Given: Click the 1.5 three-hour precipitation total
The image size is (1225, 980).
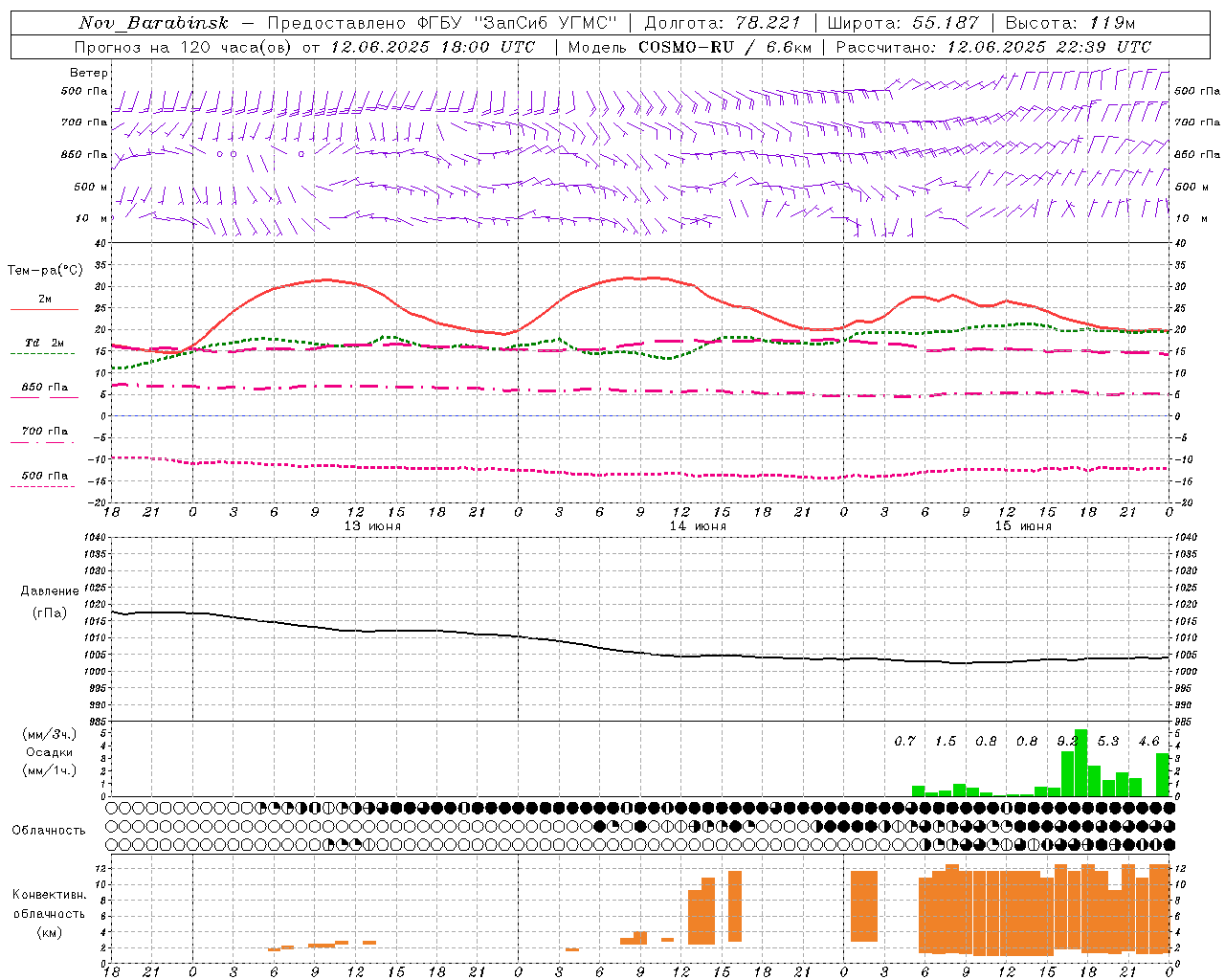Looking at the screenshot, I should tap(946, 742).
